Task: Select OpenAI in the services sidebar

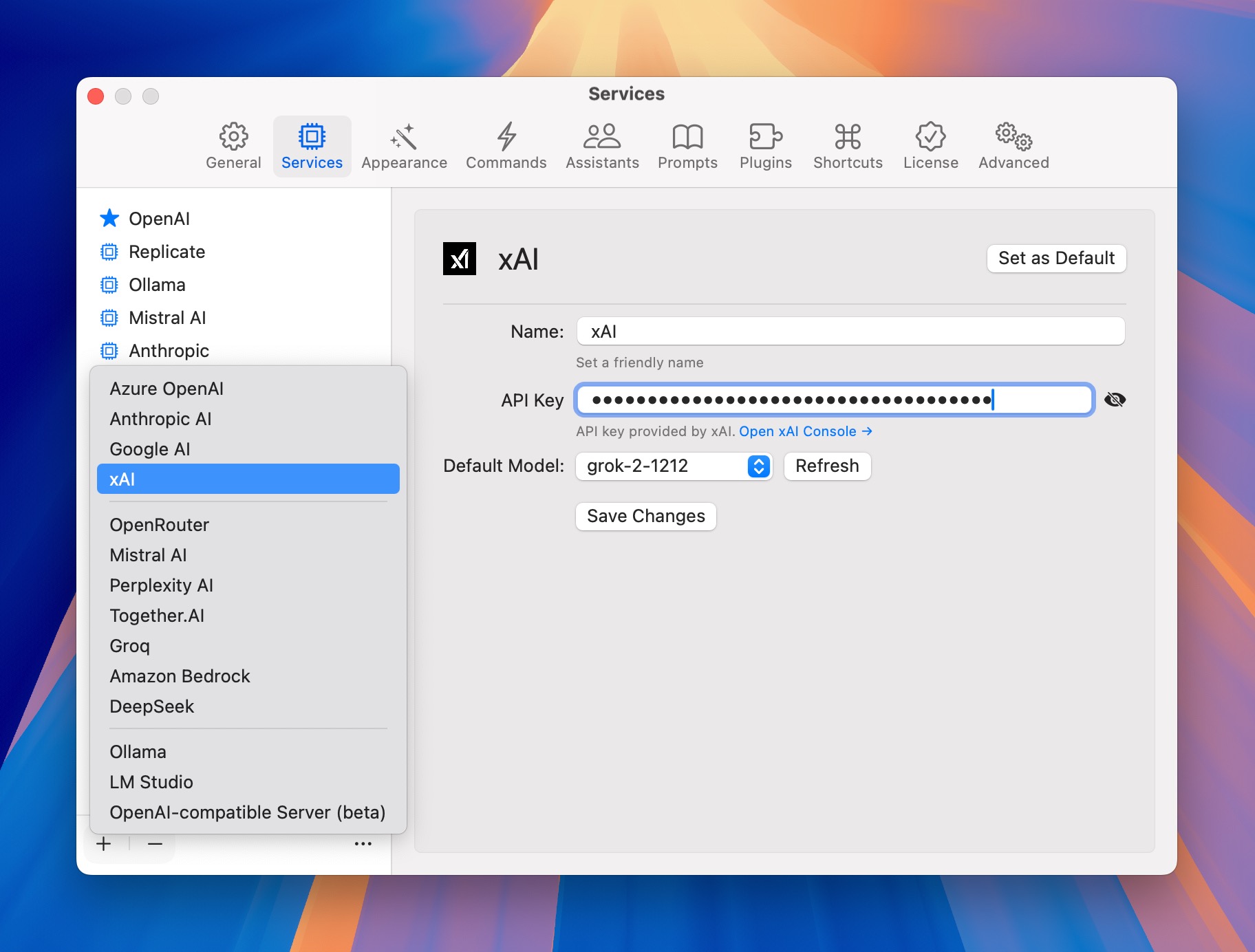Action: pyautogui.click(x=159, y=219)
